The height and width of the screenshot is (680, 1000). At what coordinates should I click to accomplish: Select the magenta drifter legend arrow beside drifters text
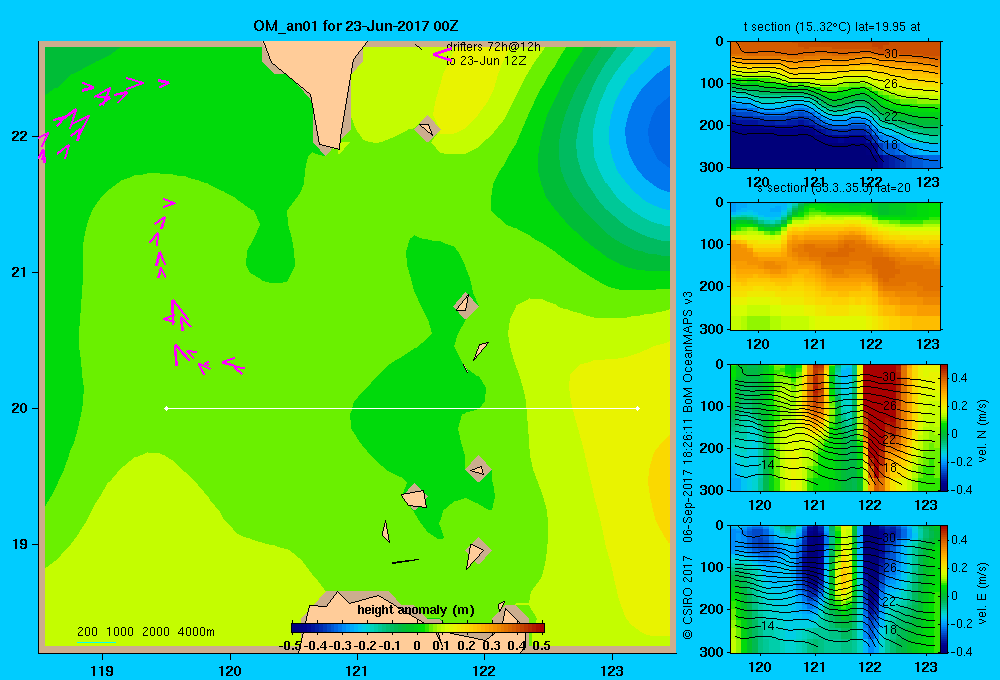click(441, 55)
